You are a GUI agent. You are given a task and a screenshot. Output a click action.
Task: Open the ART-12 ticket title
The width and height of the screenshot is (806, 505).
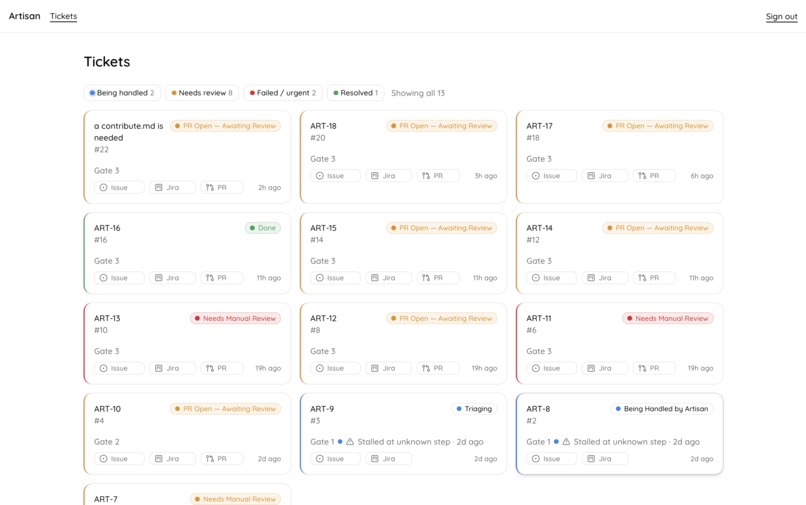[323, 318]
